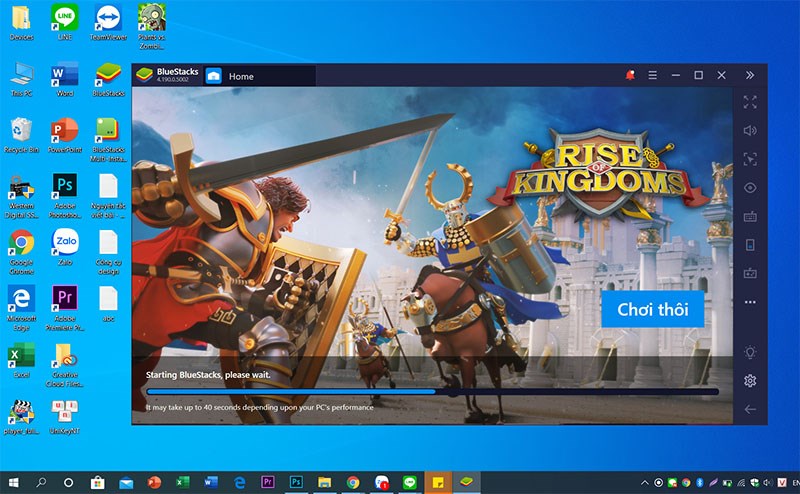Select Plants vs. Zombies desktop icon
Image resolution: width=800 pixels, height=494 pixels.
tap(152, 27)
